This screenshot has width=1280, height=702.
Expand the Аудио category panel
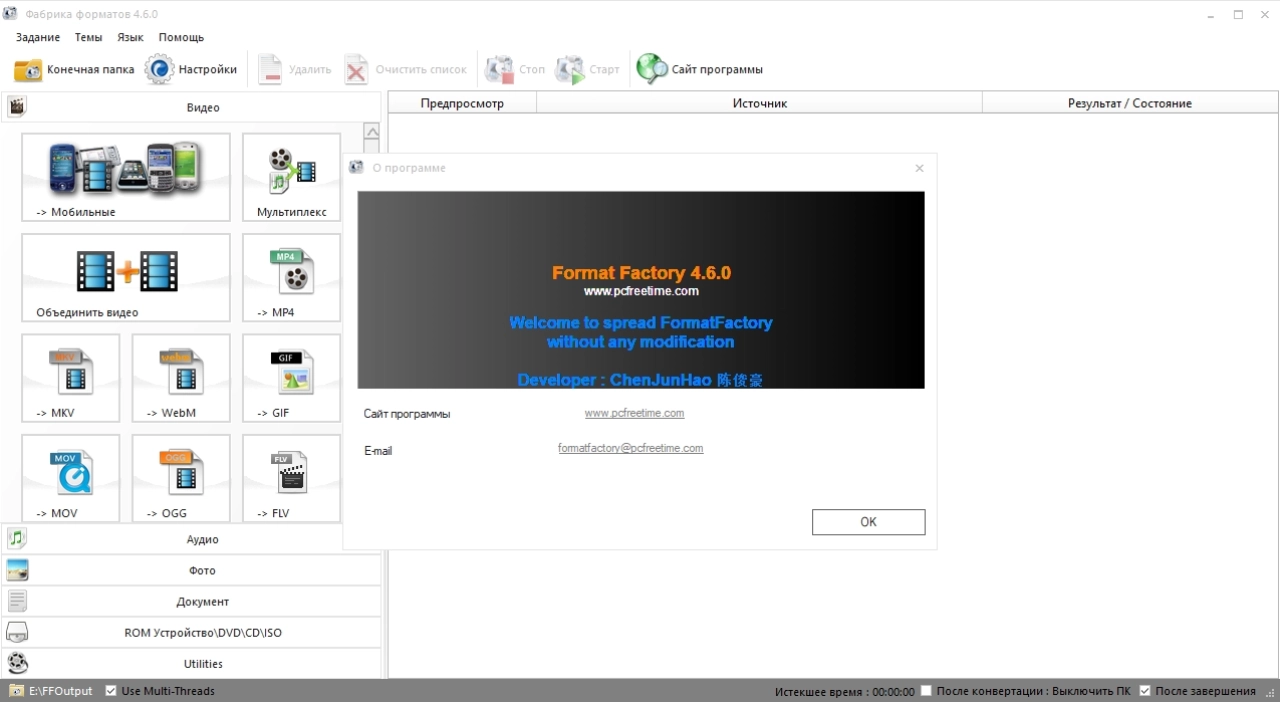point(191,539)
